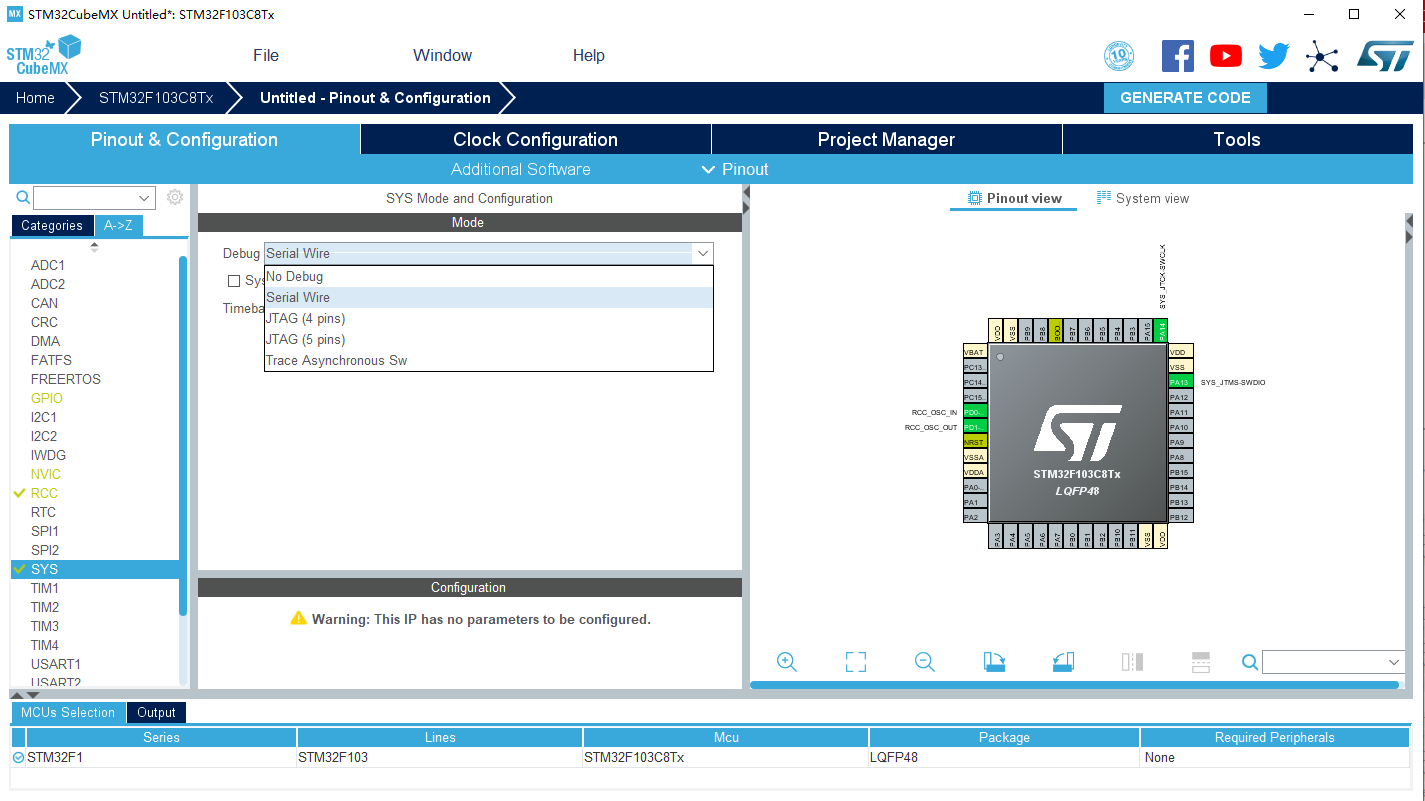Open STMicroelectronics YouTube channel icon

coord(1225,55)
